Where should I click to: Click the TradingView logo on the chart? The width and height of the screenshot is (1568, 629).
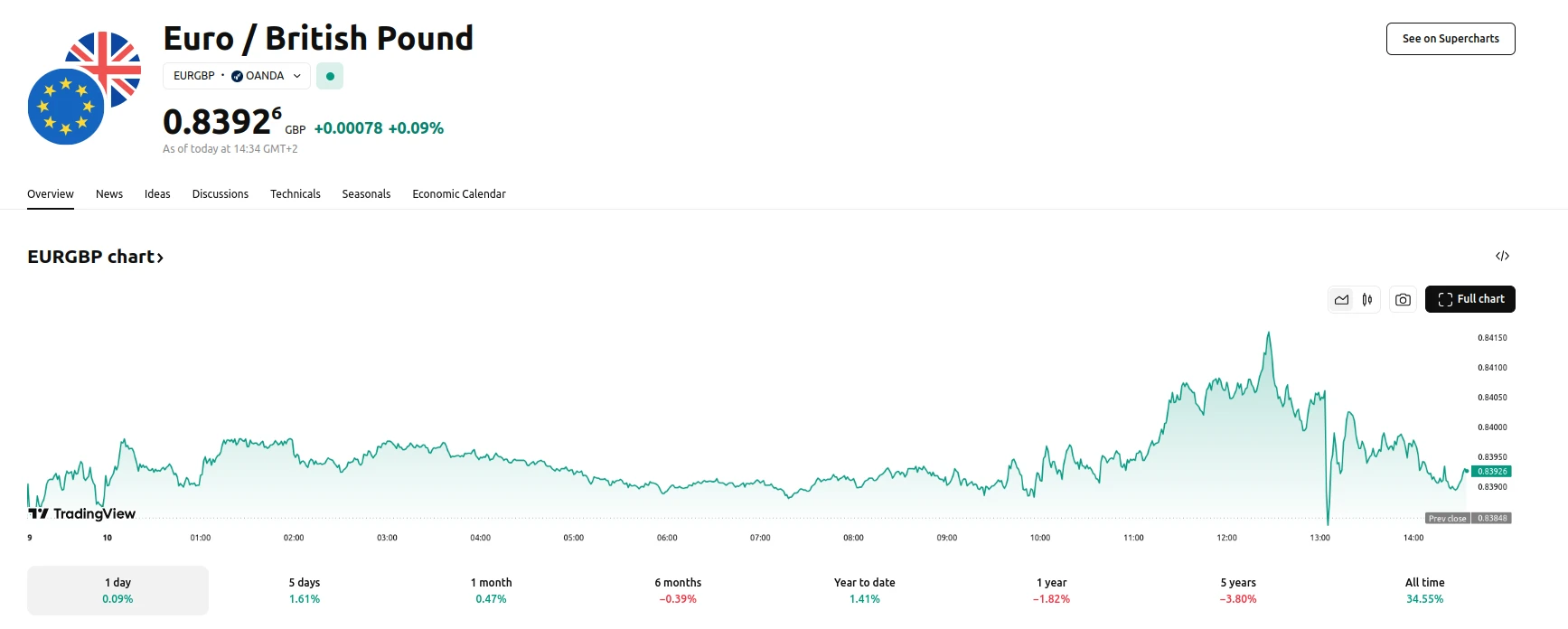pos(81,513)
